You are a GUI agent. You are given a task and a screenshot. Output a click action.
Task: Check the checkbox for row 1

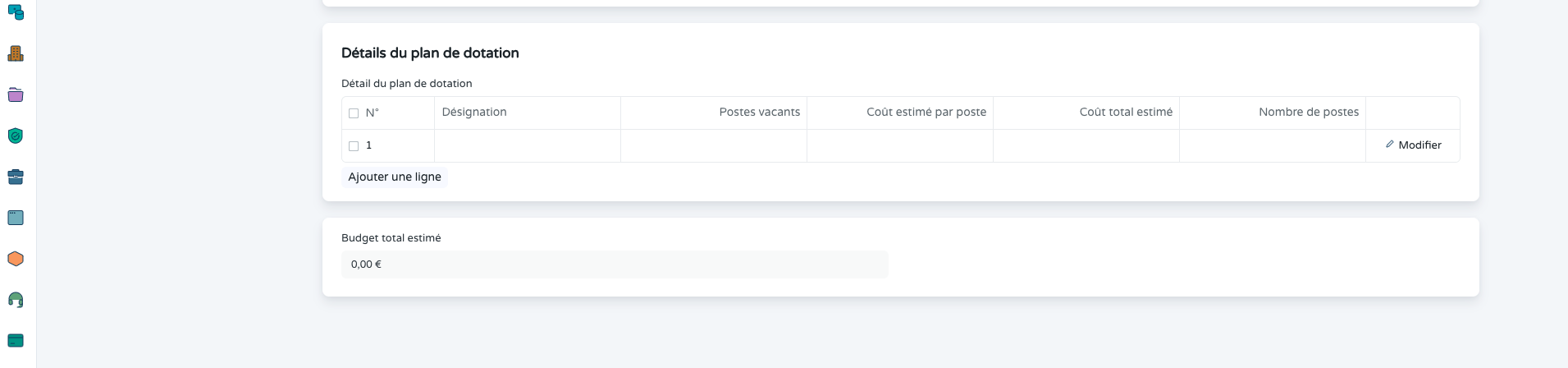[x=354, y=146]
